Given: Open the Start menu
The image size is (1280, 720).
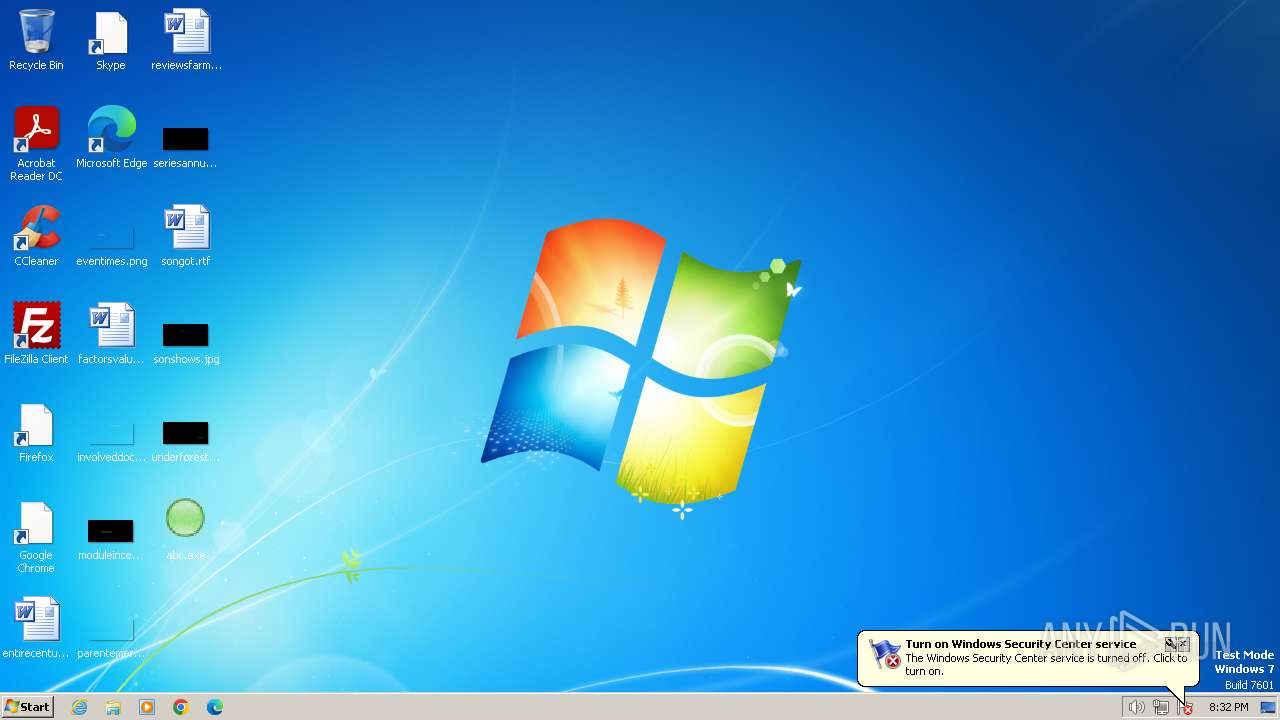Looking at the screenshot, I should click(x=27, y=707).
